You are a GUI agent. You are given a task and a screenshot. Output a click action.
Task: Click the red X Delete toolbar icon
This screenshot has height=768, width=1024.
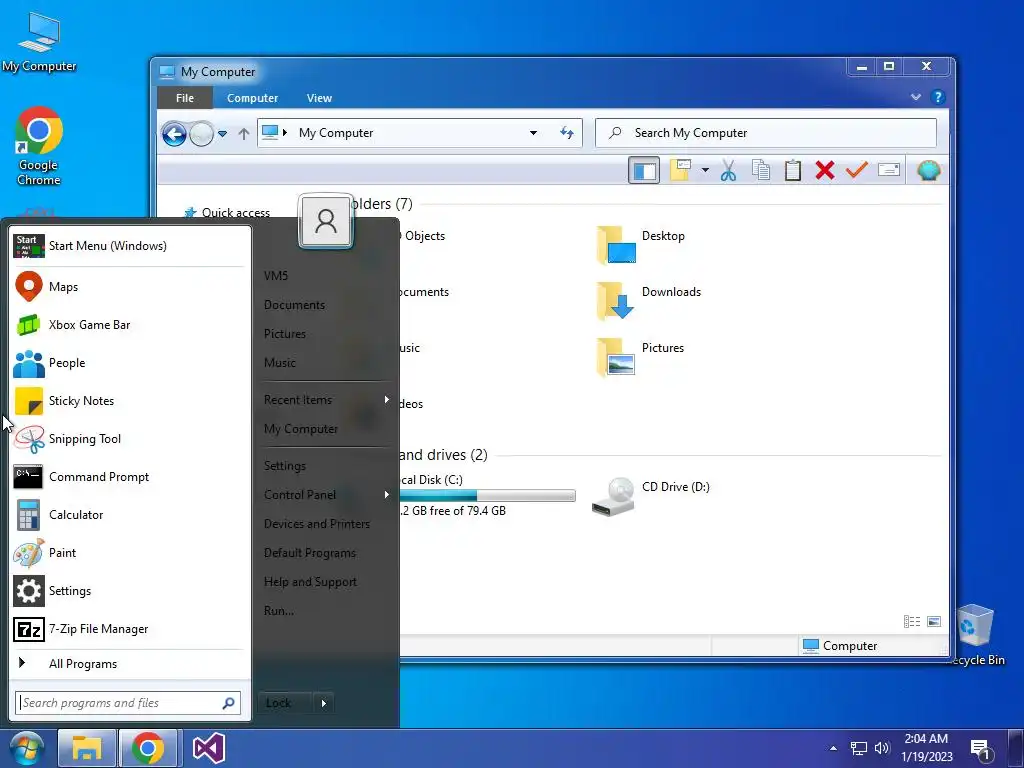(825, 170)
